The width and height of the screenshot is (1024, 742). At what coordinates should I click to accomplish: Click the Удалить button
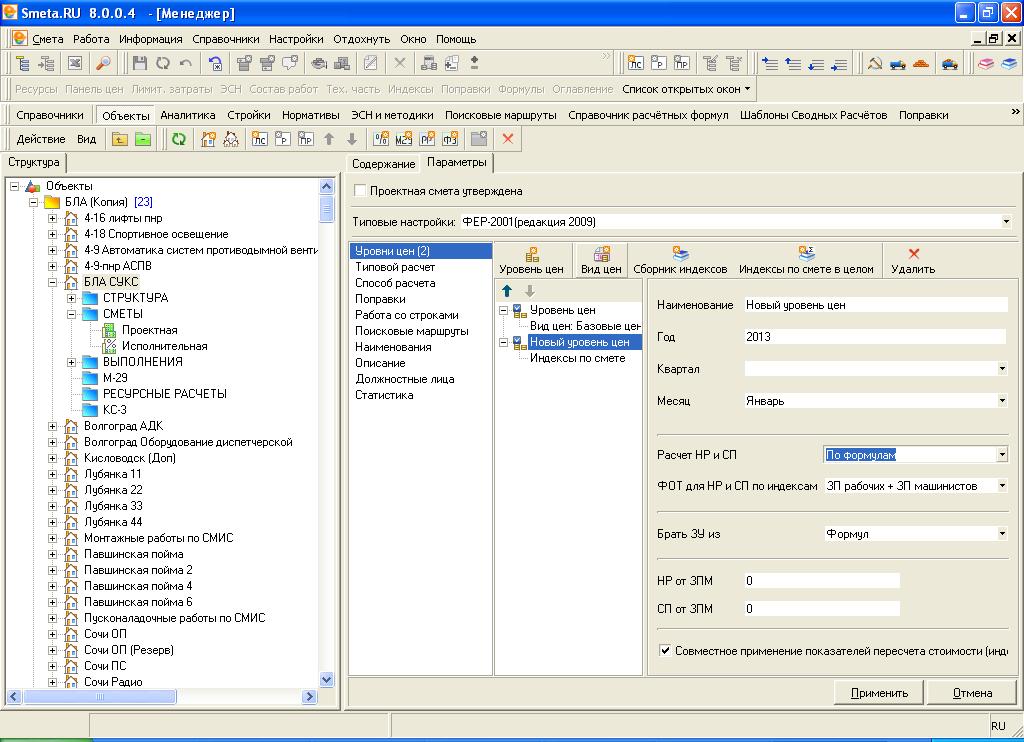(x=912, y=260)
